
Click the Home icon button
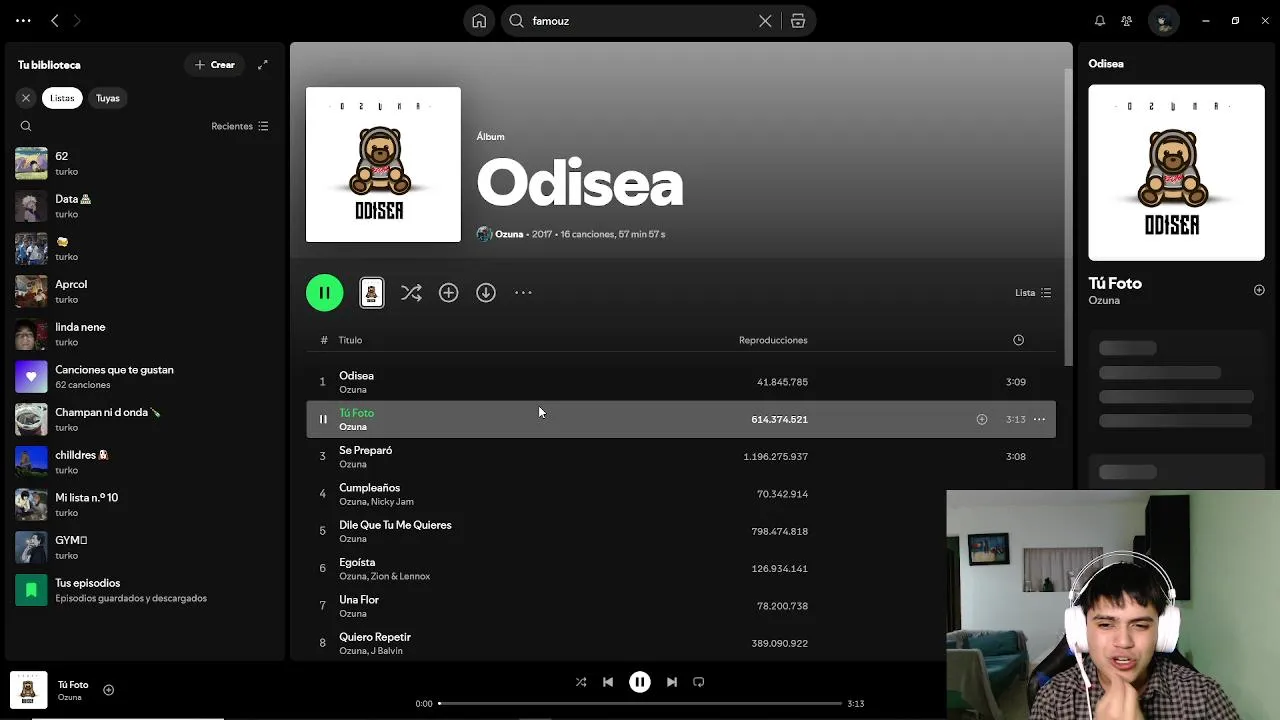click(479, 21)
